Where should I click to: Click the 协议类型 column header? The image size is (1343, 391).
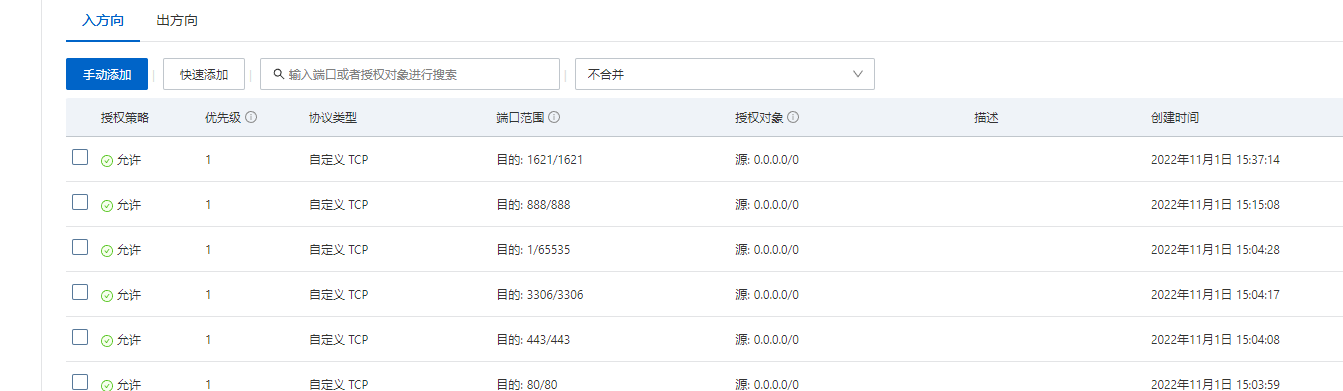pos(333,117)
